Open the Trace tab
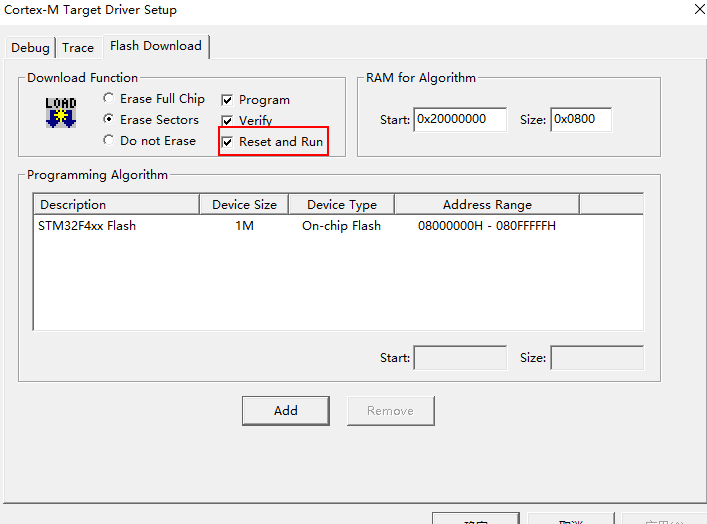This screenshot has height=524, width=707. (x=78, y=47)
